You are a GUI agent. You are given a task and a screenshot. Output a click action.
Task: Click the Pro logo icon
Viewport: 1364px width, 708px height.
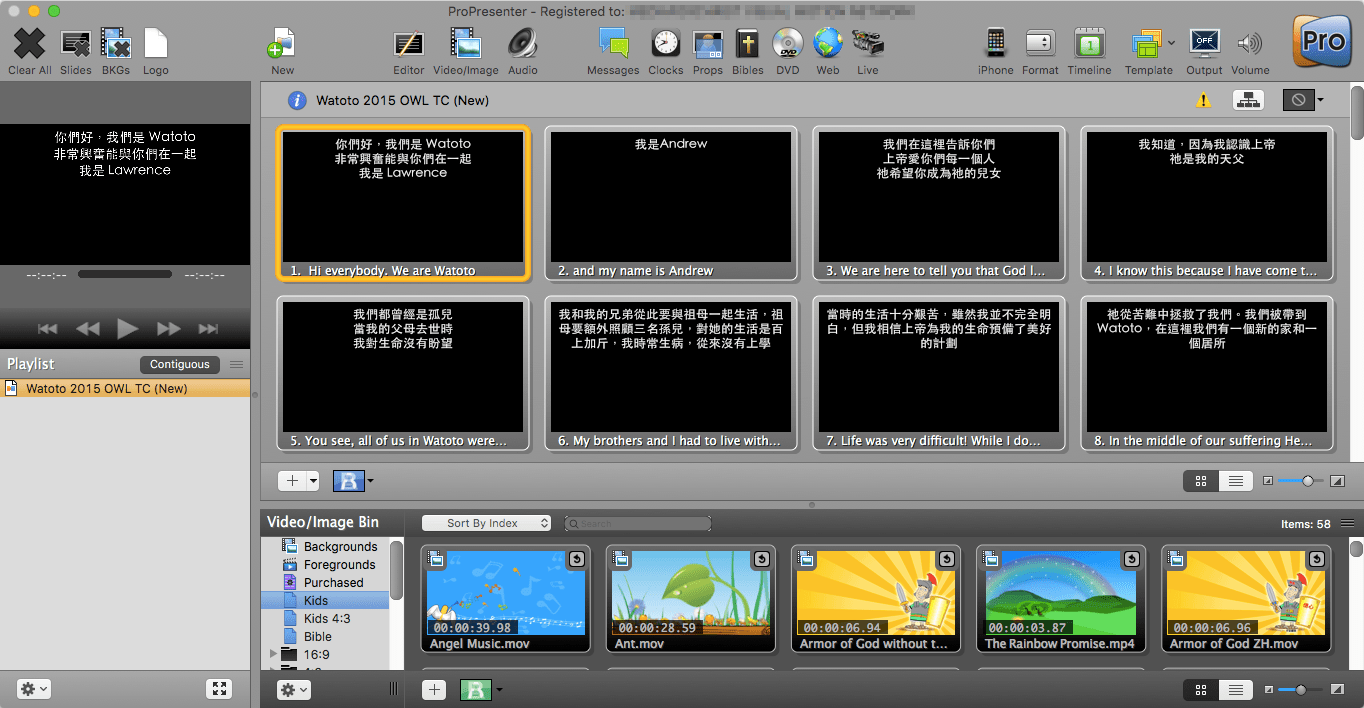click(1323, 42)
